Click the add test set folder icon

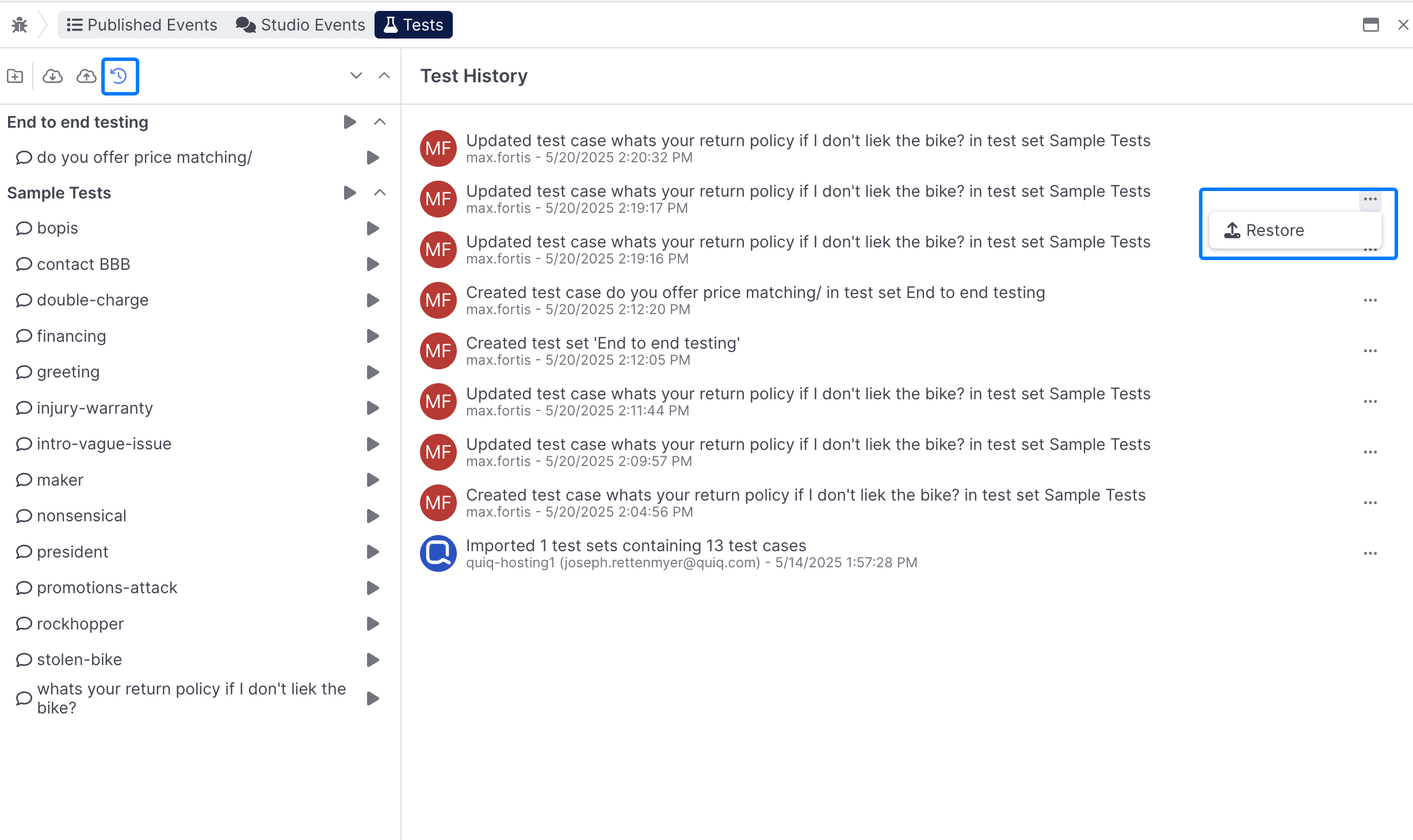point(16,76)
